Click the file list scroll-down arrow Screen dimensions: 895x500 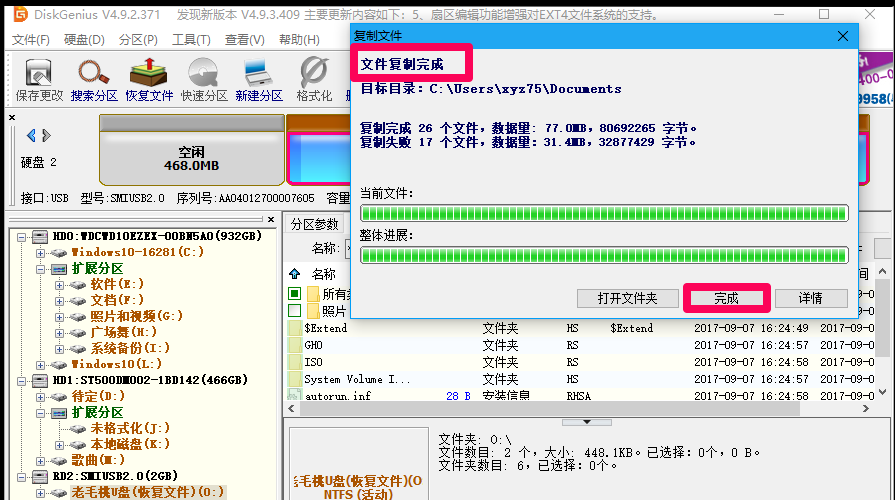pyautogui.click(x=883, y=392)
